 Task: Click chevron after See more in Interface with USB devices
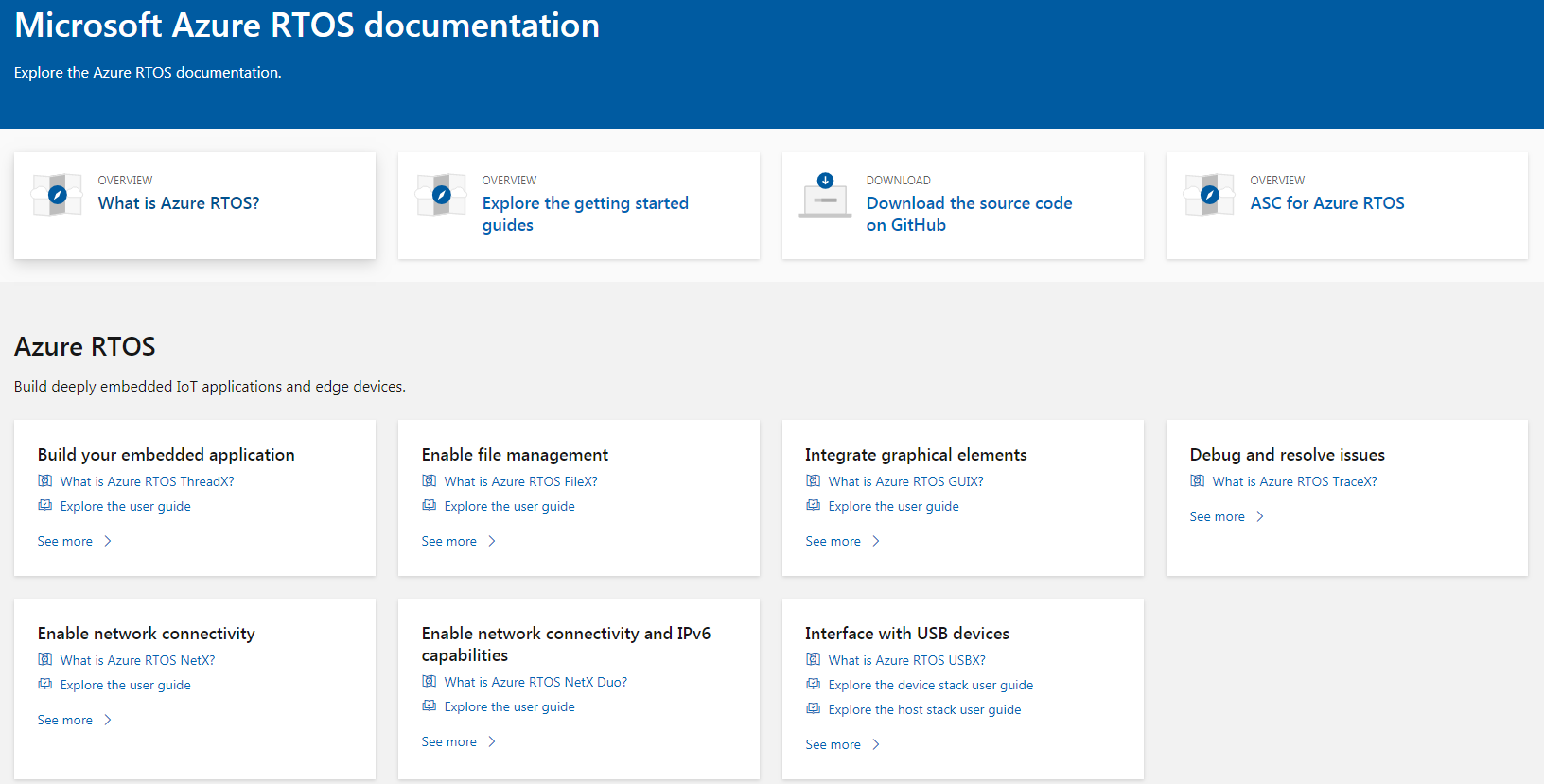click(x=876, y=744)
